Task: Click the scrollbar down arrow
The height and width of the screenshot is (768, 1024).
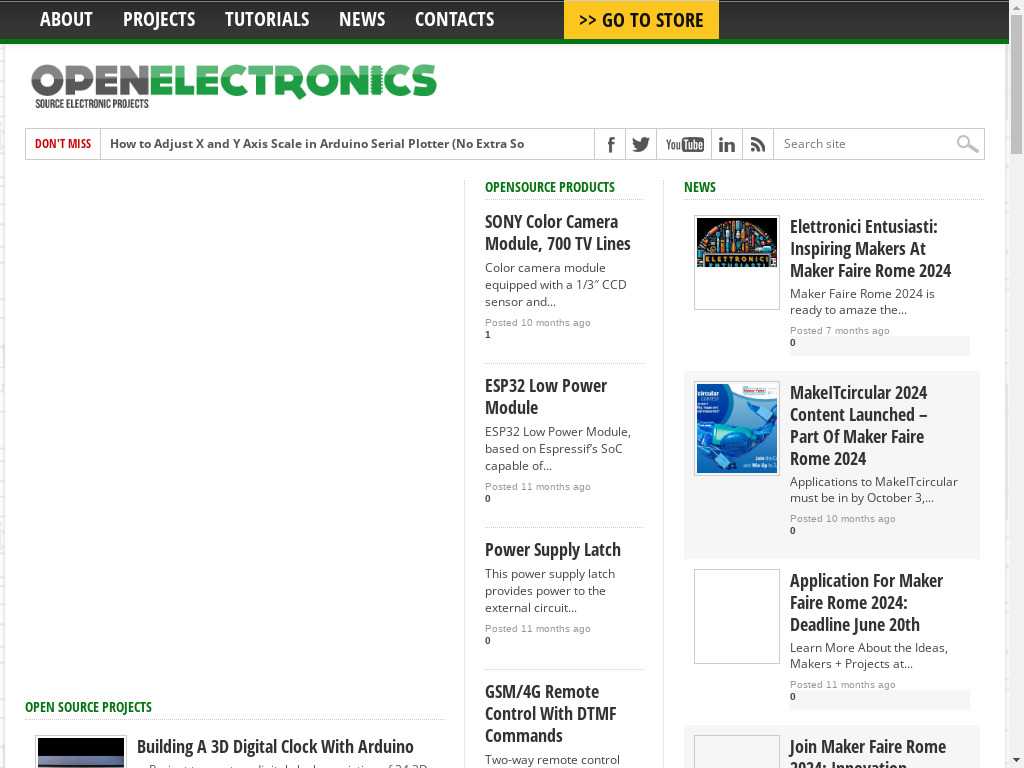Action: pyautogui.click(x=1016, y=761)
